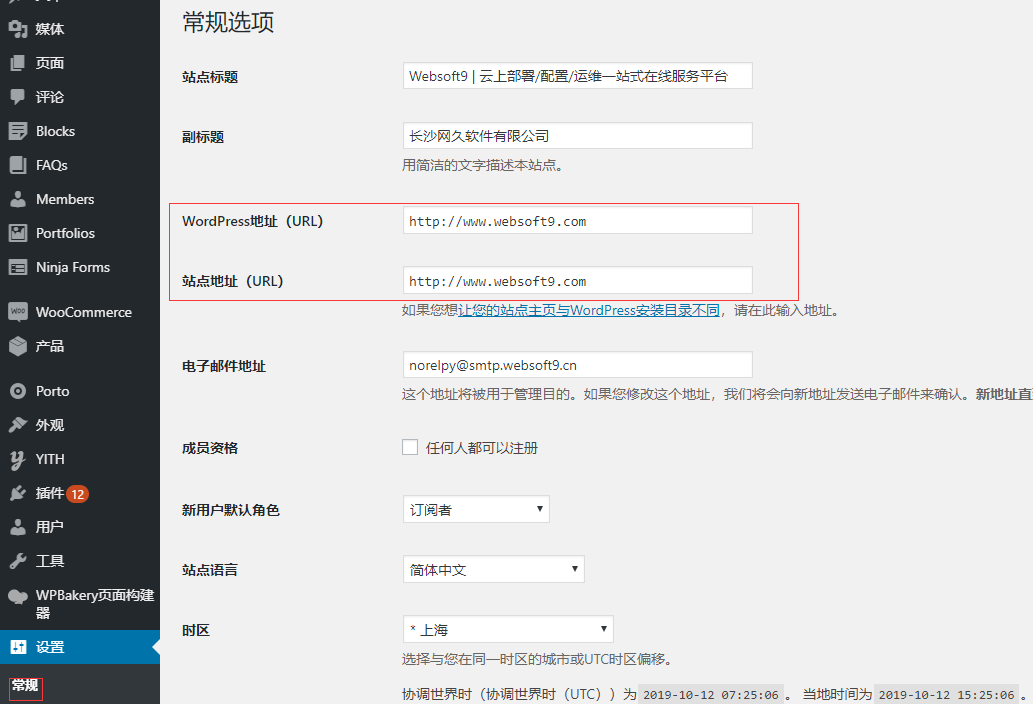Open the WooCommerce icon in the sidebar
This screenshot has width=1033, height=704.
pos(17,312)
